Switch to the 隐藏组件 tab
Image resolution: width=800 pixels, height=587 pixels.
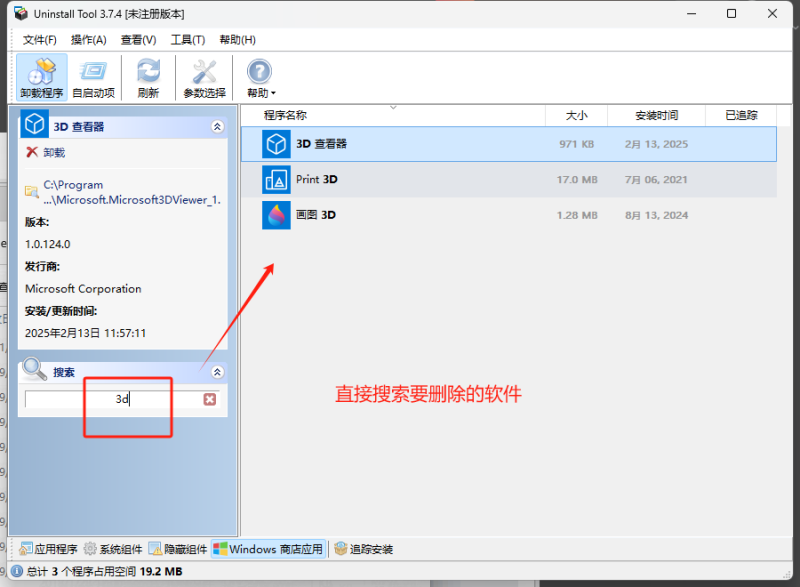(178, 549)
